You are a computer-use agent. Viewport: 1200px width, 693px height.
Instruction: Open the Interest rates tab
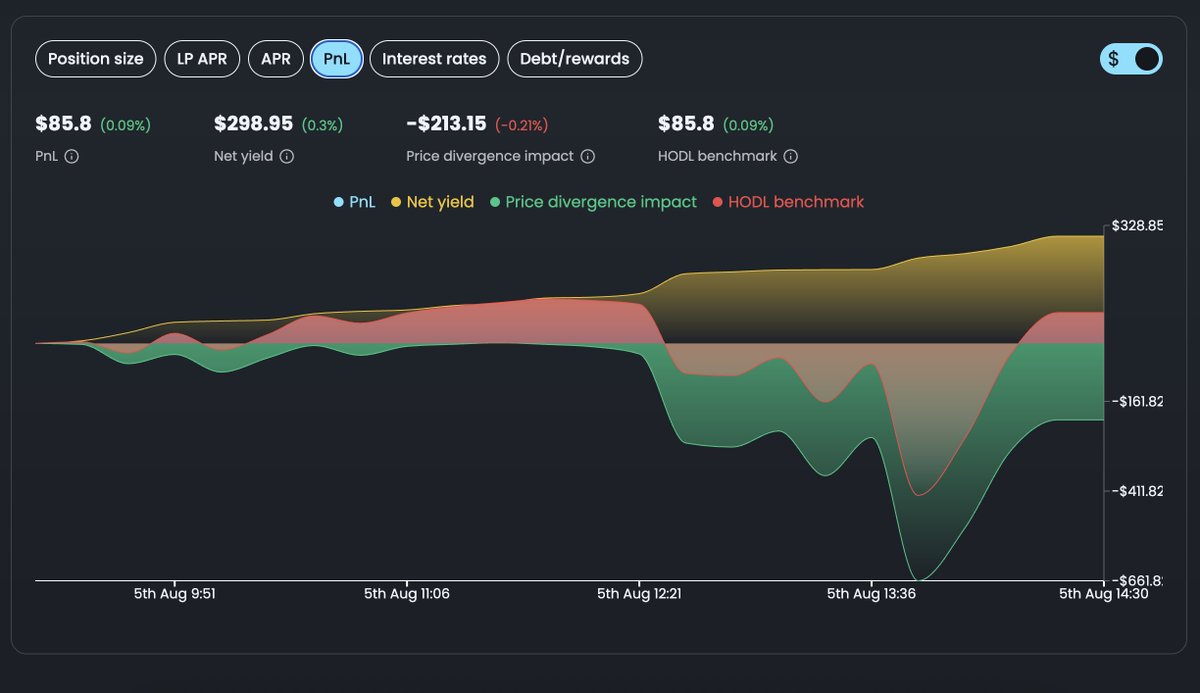point(434,59)
